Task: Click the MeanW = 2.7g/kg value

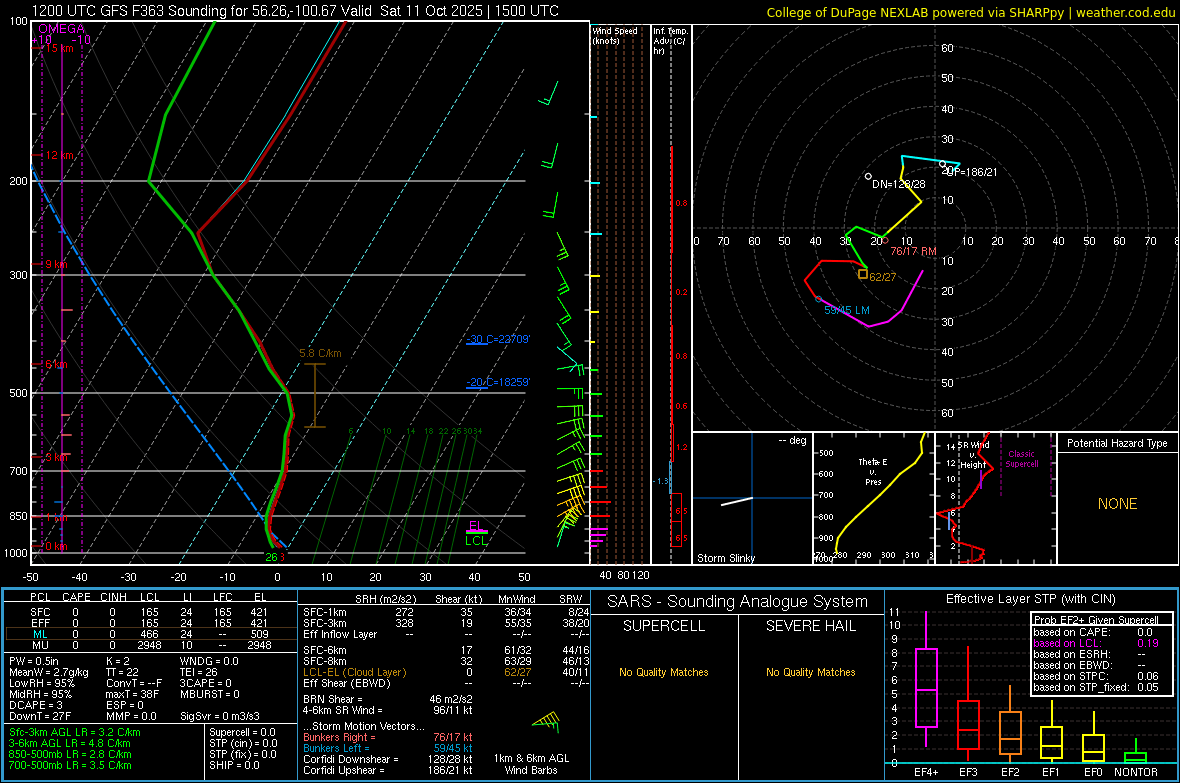Action: (x=49, y=672)
